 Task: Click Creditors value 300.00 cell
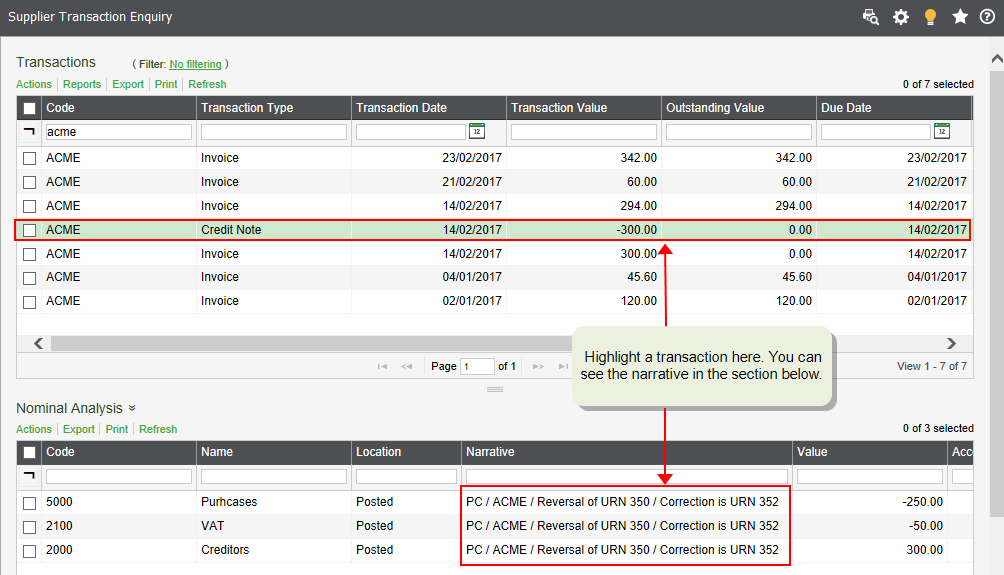[925, 550]
